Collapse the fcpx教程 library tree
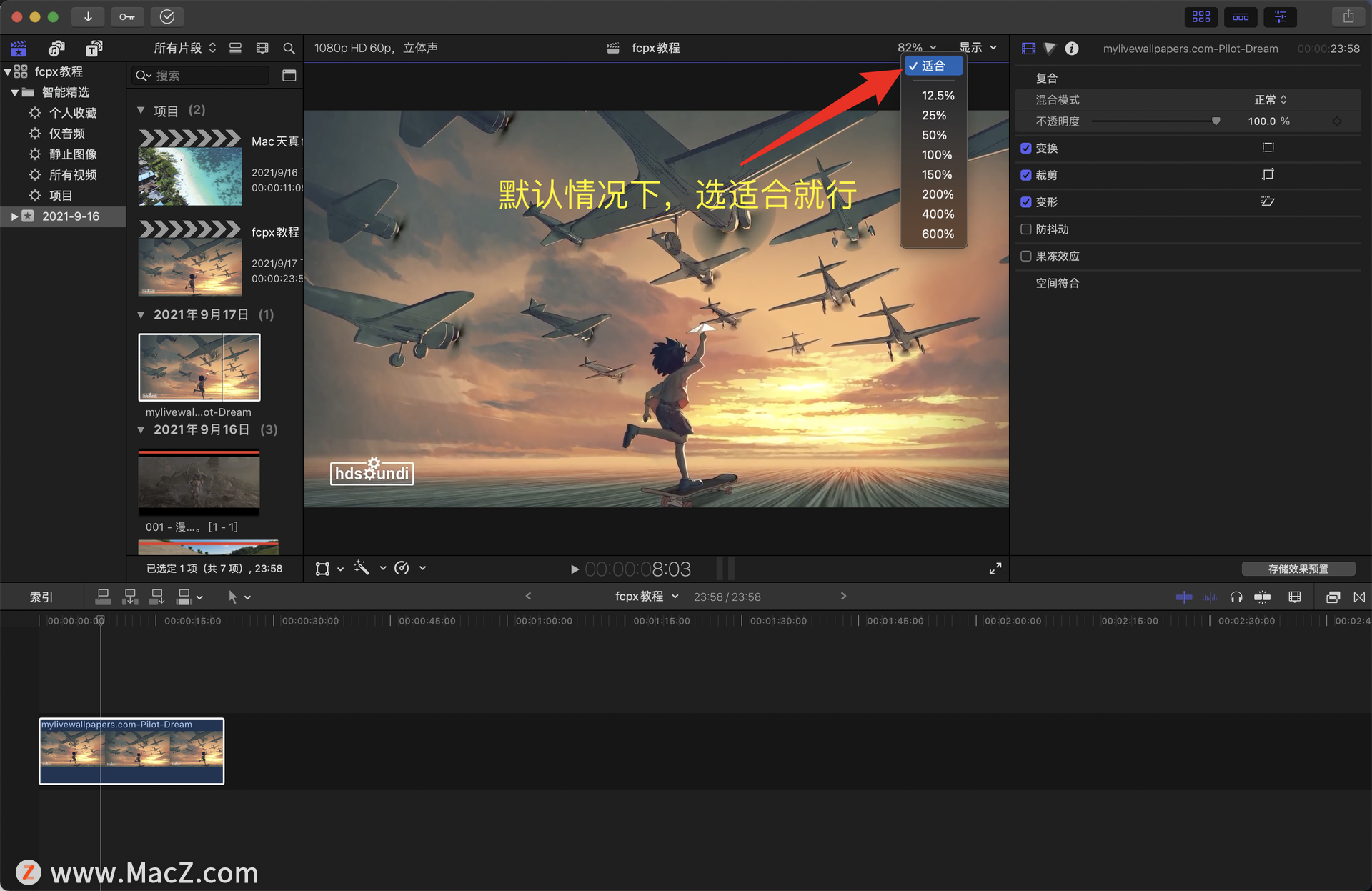Screen dimensions: 1372x891 tap(7, 71)
